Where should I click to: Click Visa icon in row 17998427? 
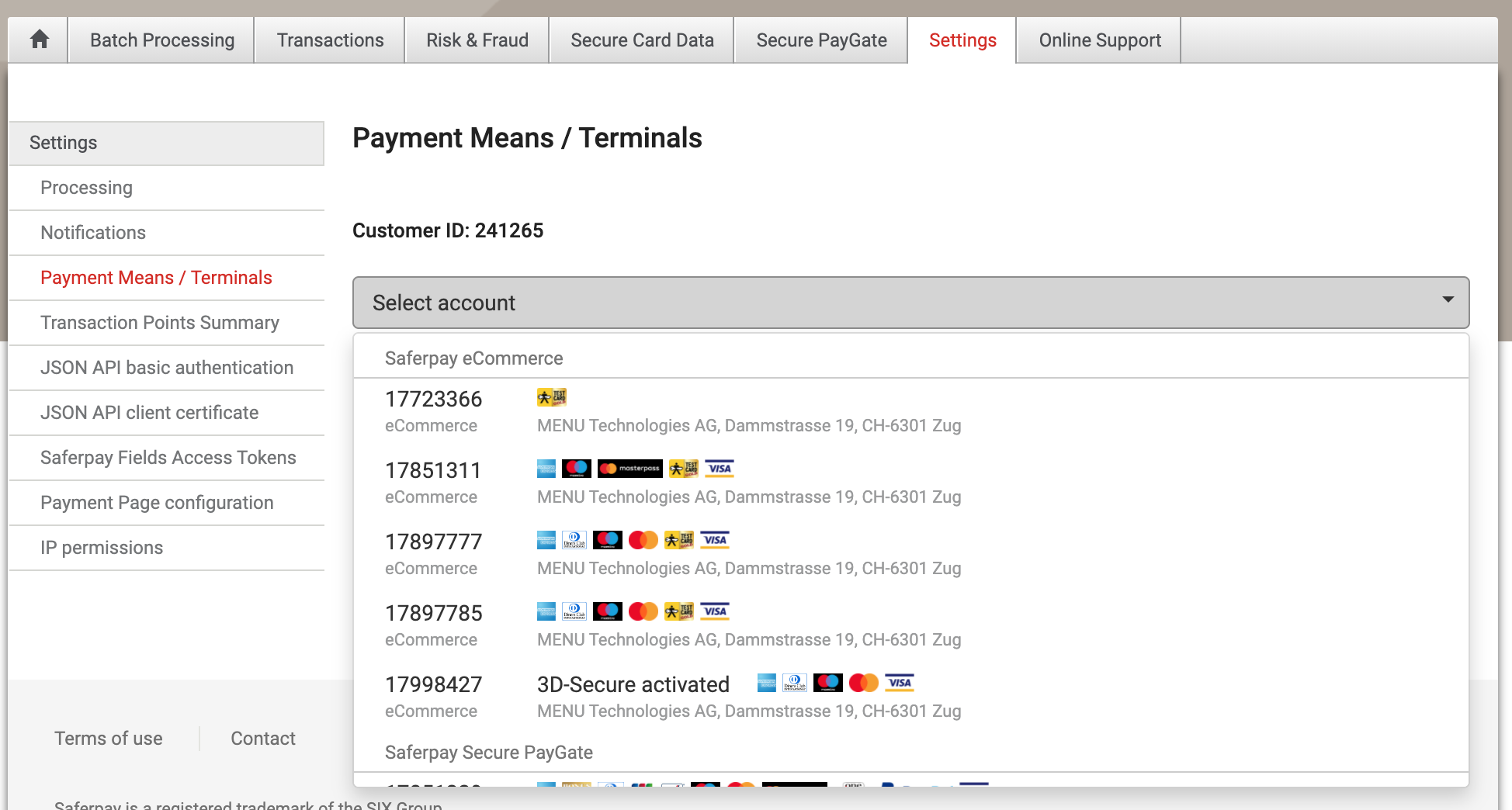tap(900, 683)
